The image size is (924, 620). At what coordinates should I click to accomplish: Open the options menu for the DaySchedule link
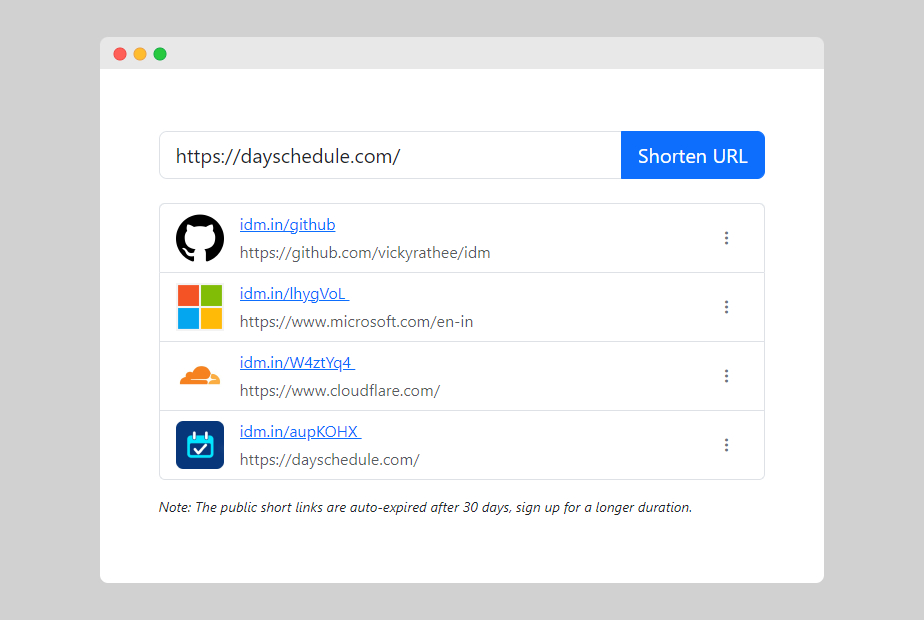point(727,444)
